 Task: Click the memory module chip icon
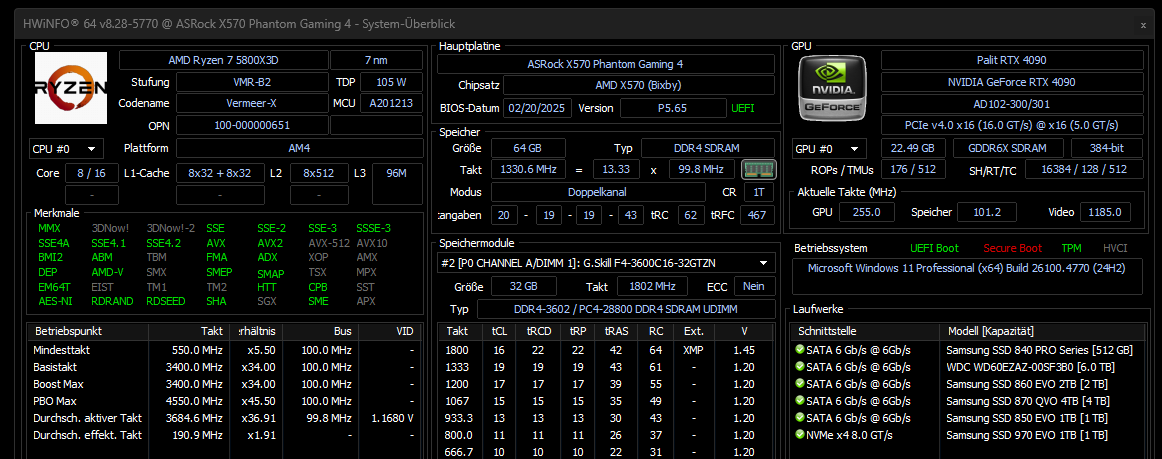(758, 169)
